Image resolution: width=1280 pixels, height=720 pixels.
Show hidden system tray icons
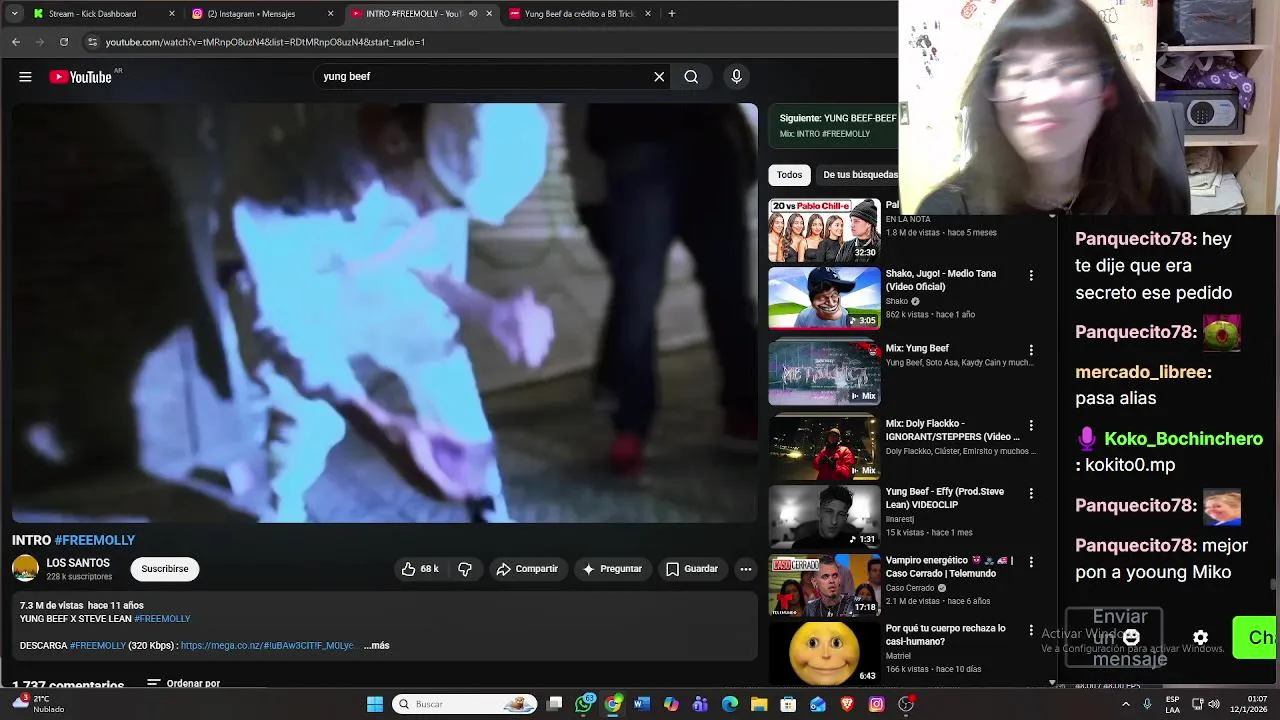(x=1126, y=704)
